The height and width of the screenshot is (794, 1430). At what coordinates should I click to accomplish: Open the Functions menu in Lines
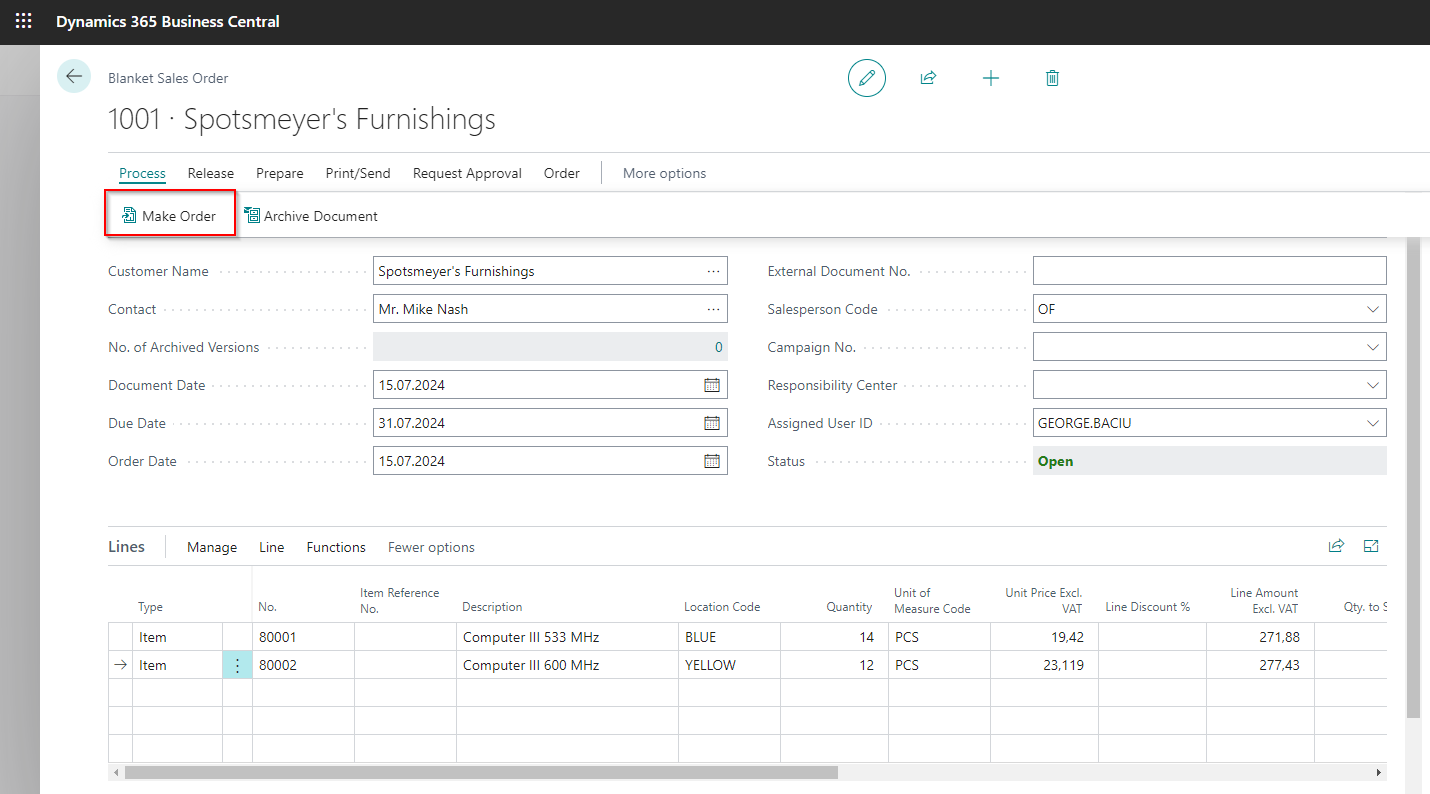[336, 547]
